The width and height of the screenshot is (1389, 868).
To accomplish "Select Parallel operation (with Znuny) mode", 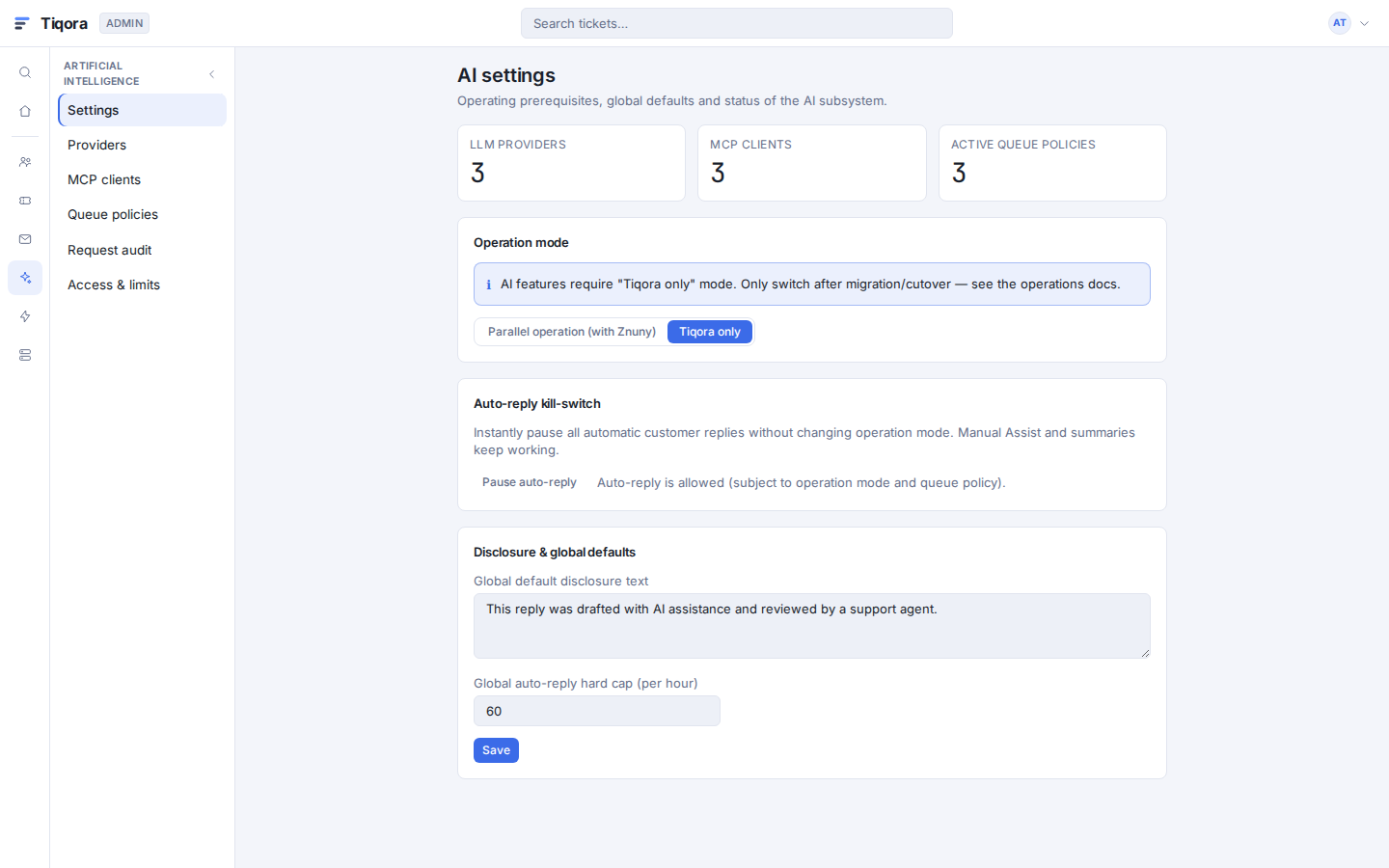I will (x=572, y=332).
